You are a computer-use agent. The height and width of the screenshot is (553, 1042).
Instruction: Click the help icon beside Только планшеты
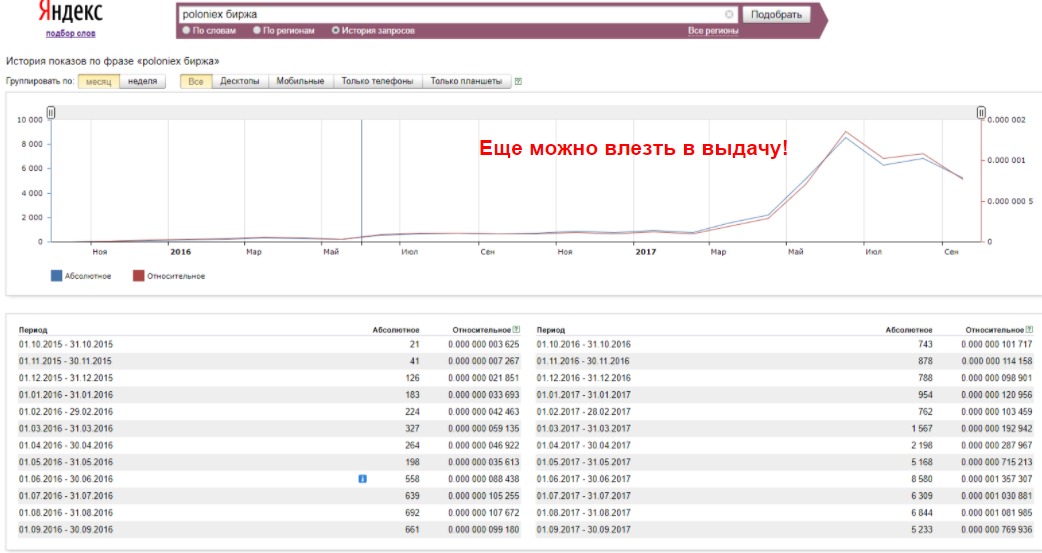pyautogui.click(x=518, y=82)
